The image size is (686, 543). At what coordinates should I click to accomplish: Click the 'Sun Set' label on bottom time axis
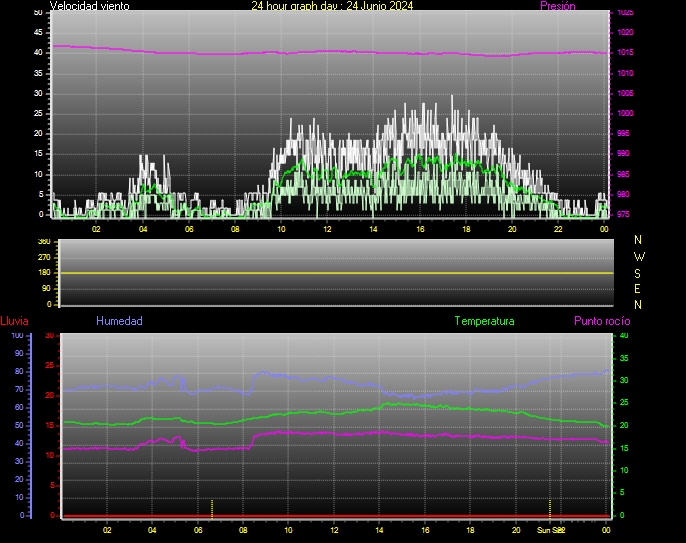coord(551,530)
